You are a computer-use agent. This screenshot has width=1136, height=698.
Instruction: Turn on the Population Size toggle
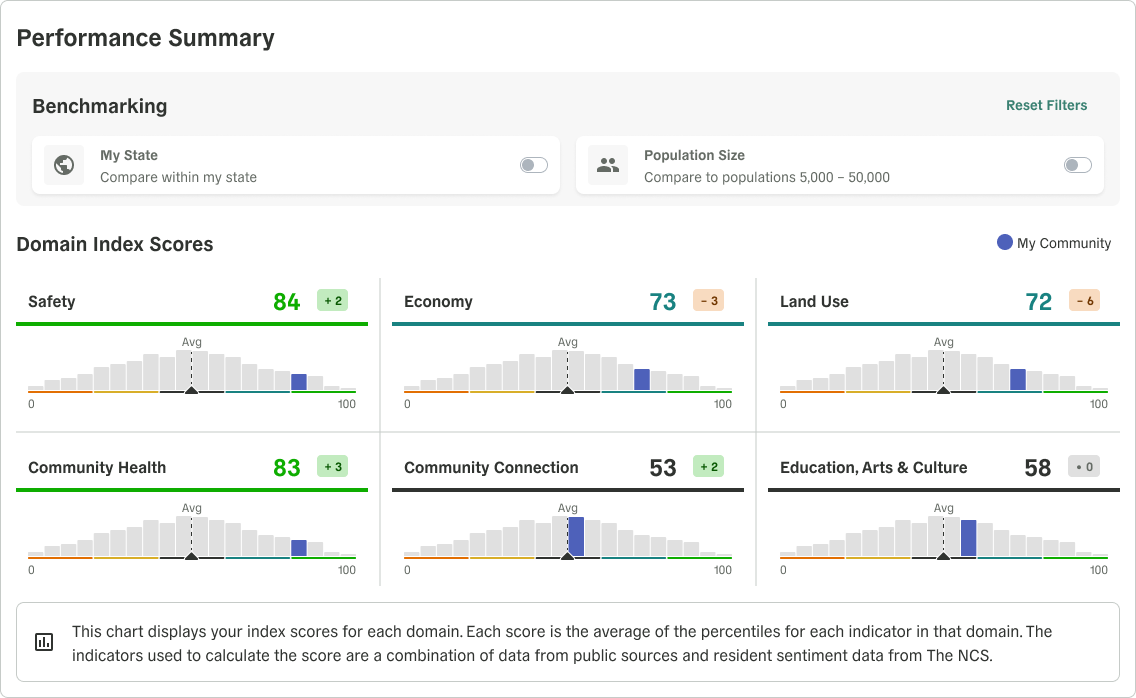click(x=1077, y=164)
